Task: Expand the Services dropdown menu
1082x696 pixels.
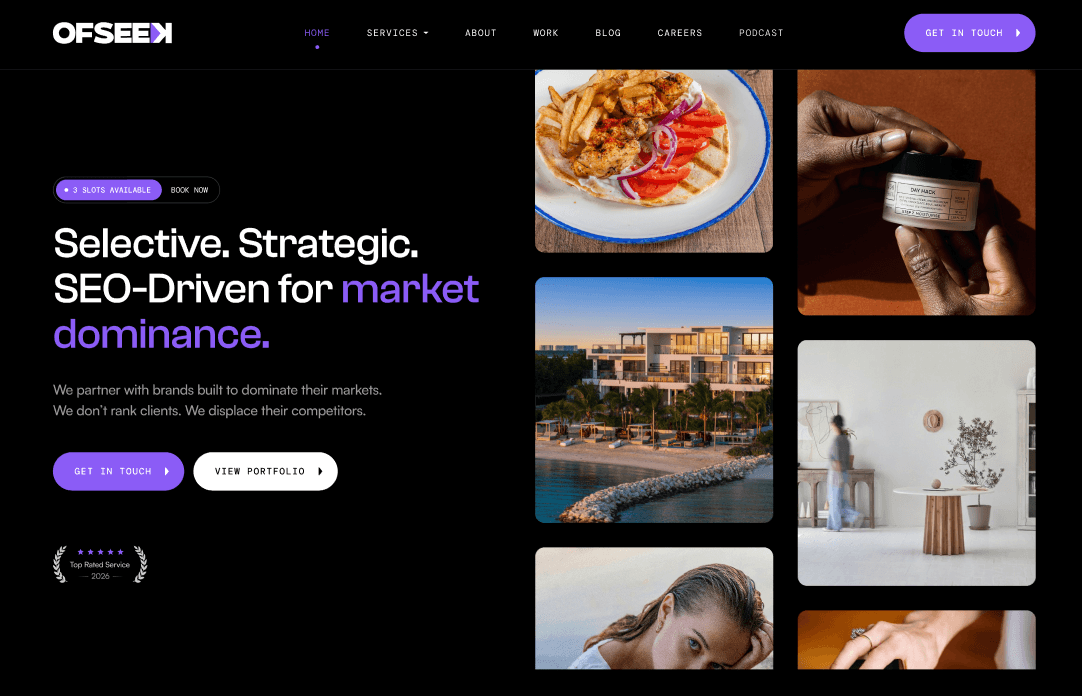Action: [397, 32]
